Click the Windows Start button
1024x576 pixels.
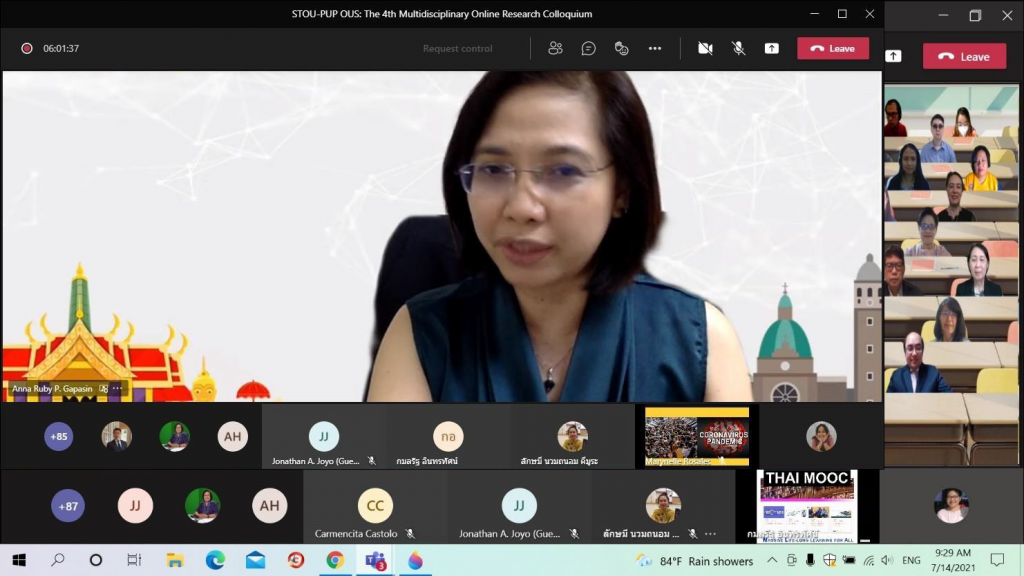coord(18,561)
